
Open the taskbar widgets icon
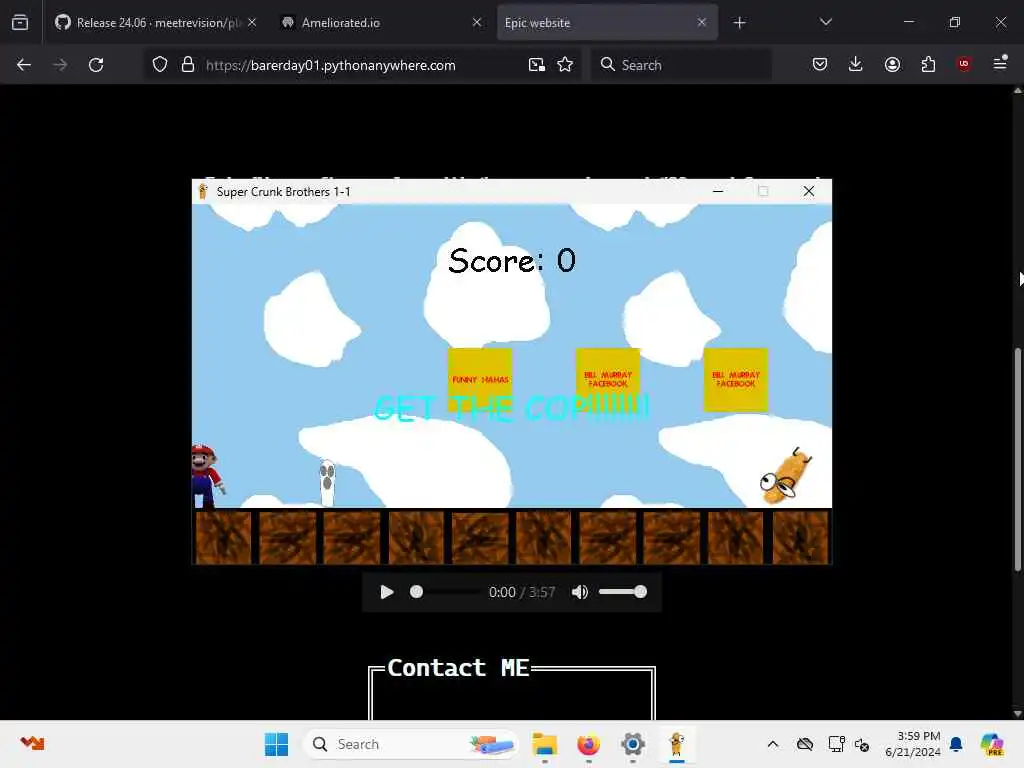[x=32, y=743]
